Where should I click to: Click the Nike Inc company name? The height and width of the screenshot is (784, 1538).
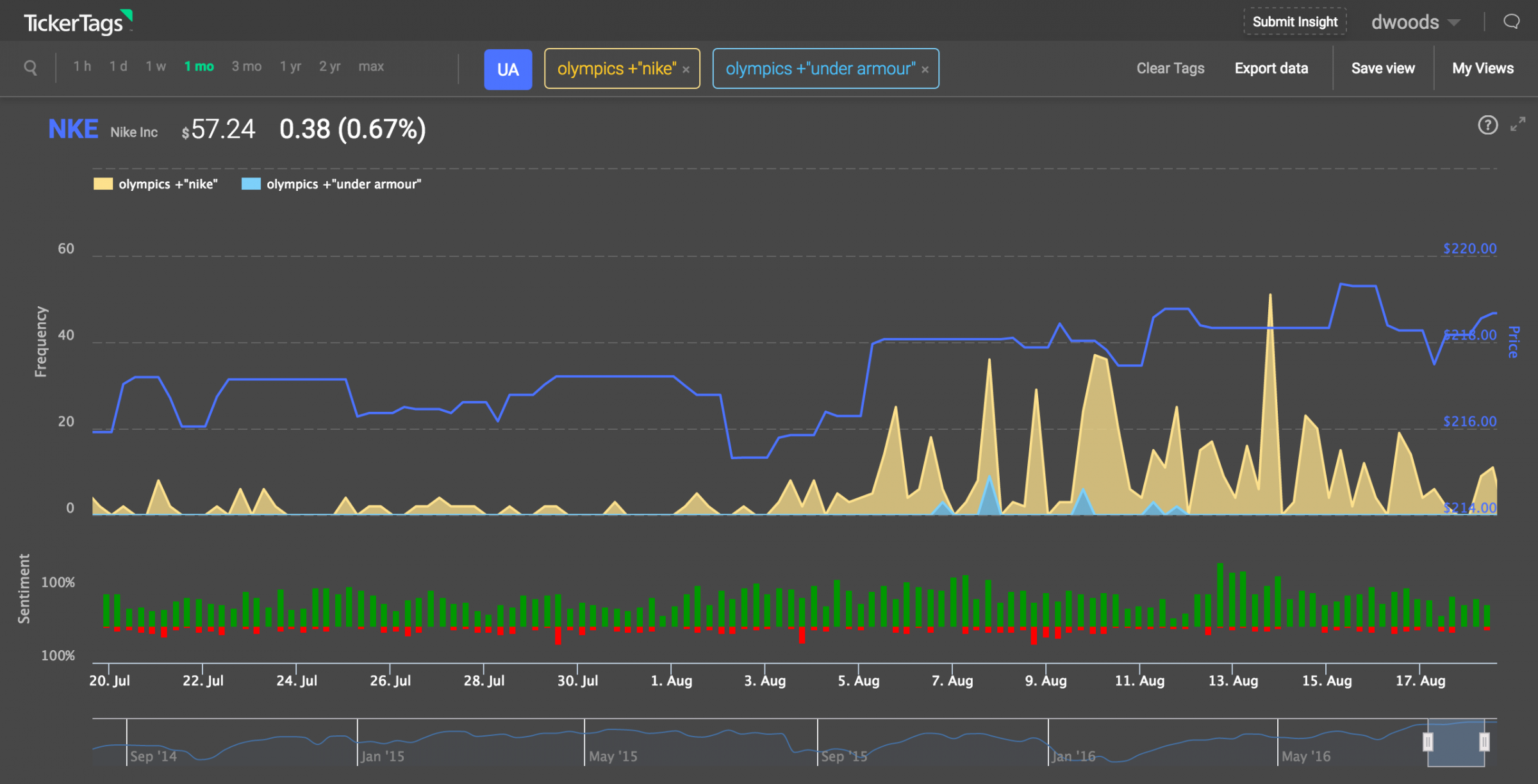134,133
